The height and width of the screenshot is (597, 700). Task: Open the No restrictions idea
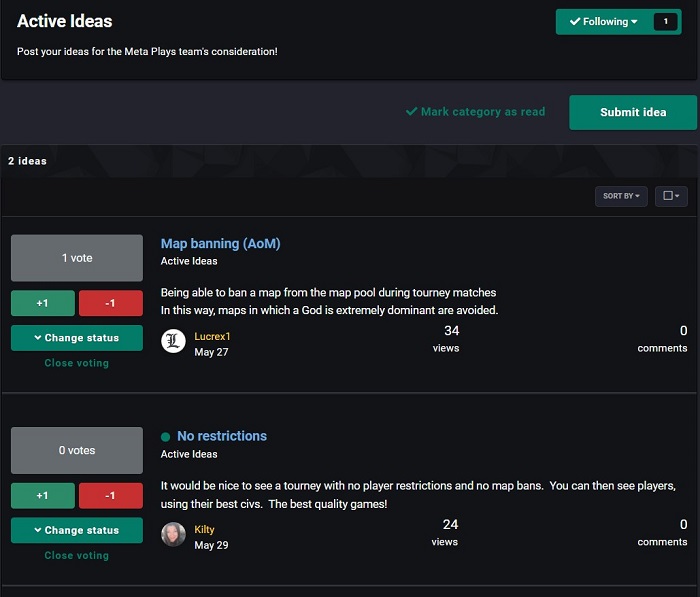pos(222,436)
